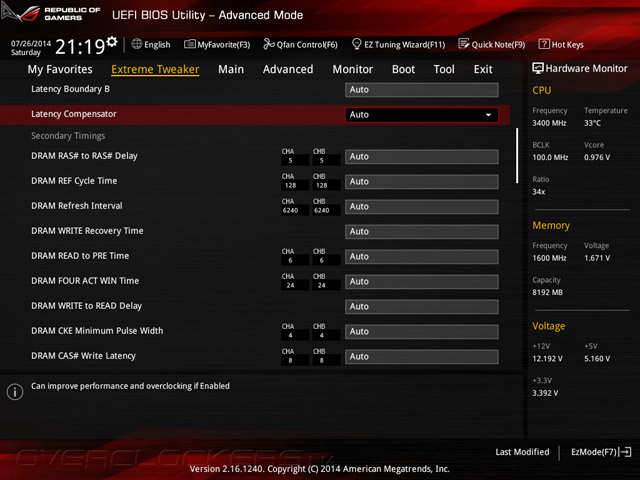
Task: Click the 21:19 clock display
Action: (x=80, y=47)
